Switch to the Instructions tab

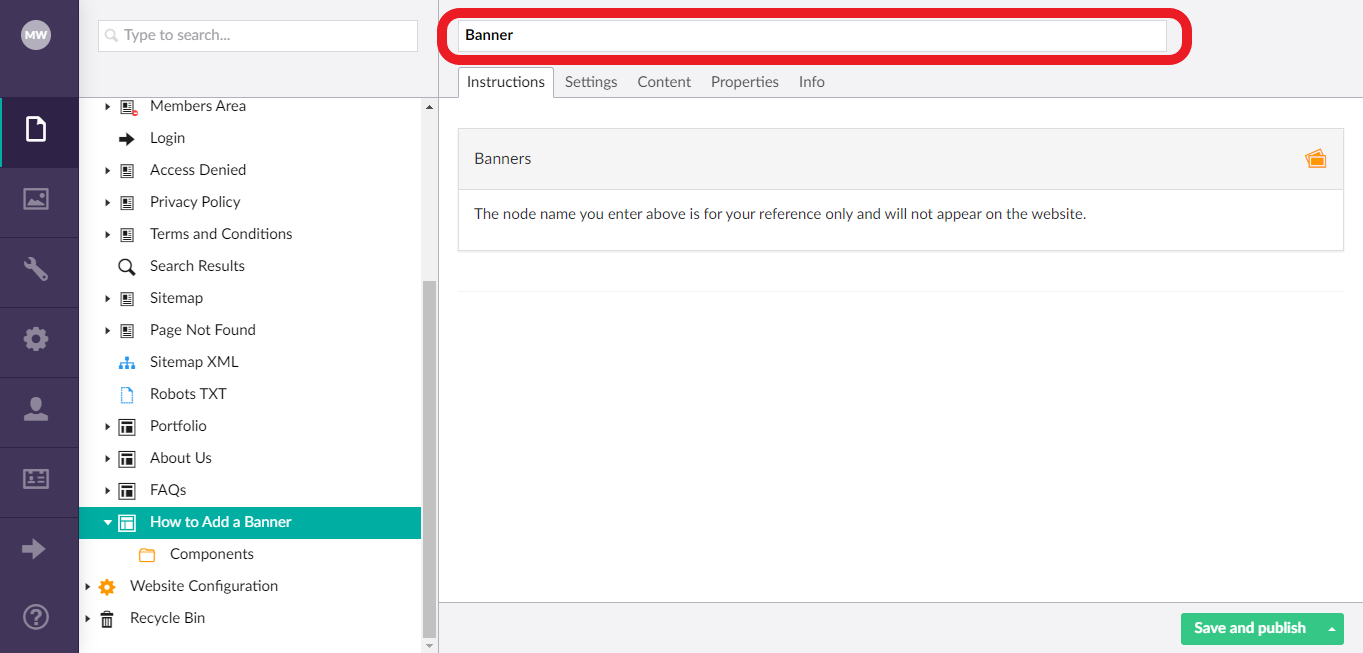[506, 82]
